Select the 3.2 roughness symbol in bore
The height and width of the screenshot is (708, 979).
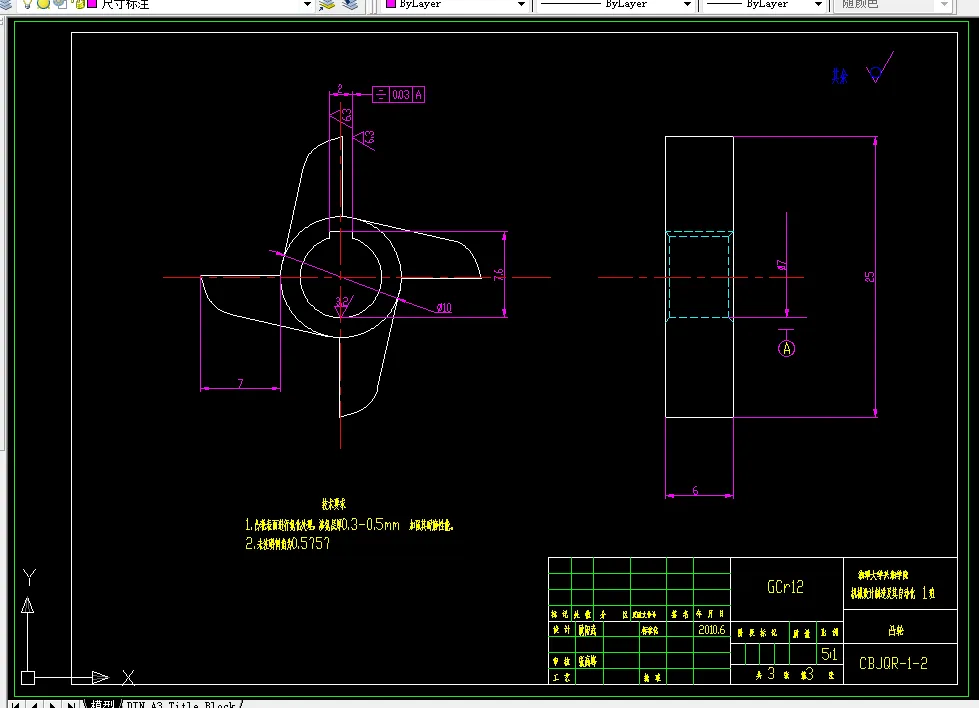coord(342,305)
